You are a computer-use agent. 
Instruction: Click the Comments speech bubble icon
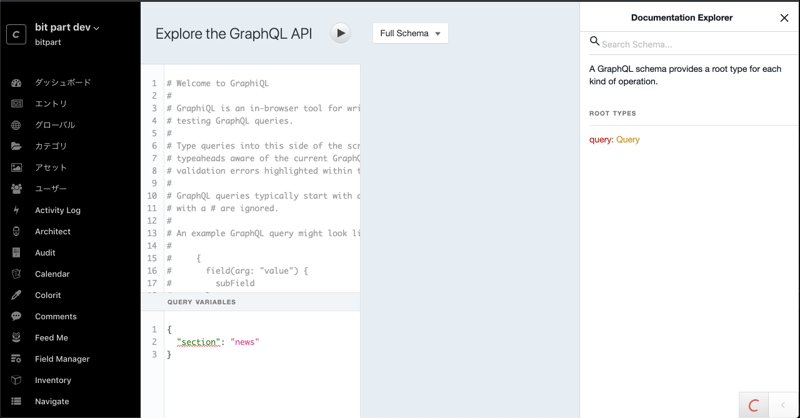coord(16,316)
